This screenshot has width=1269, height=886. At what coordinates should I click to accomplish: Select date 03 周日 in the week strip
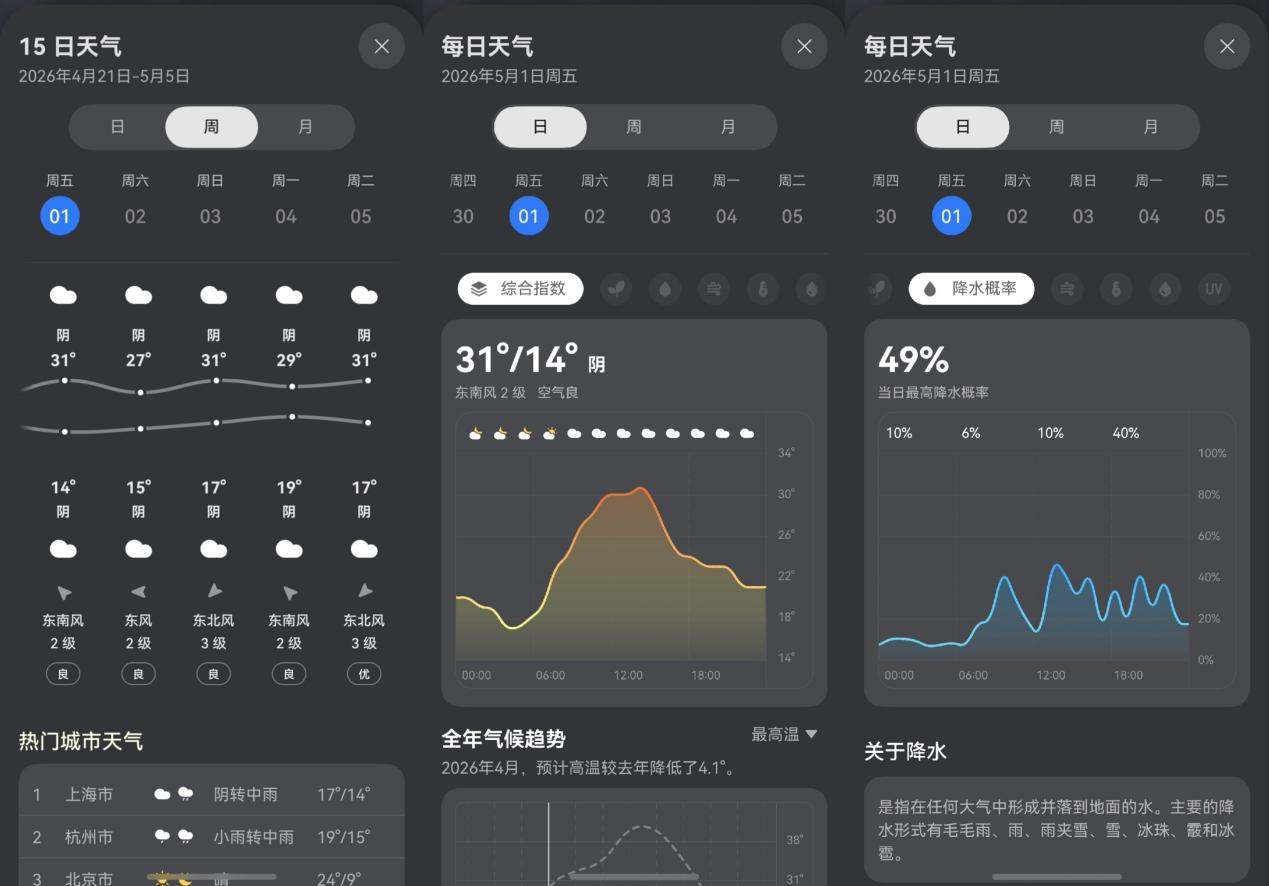coord(213,215)
